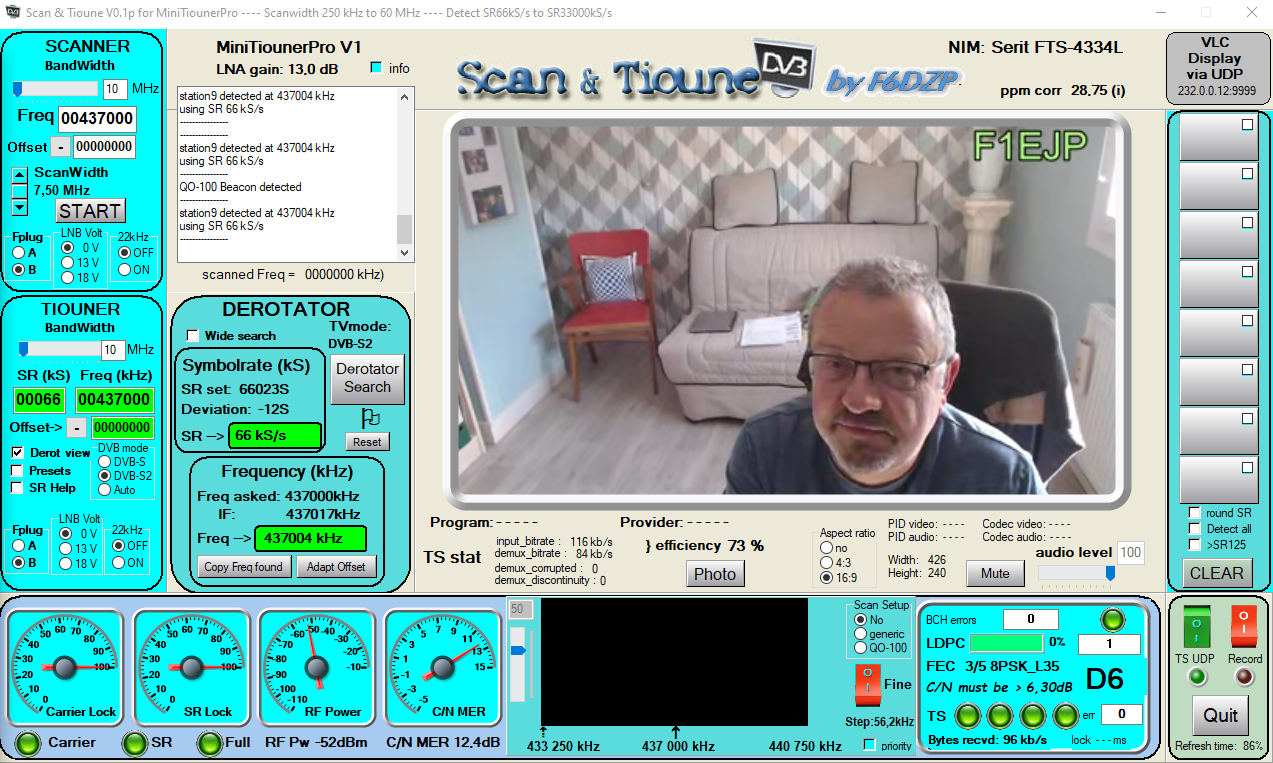The height and width of the screenshot is (763, 1273).
Task: Click the black spectrum display area
Action: [674, 662]
